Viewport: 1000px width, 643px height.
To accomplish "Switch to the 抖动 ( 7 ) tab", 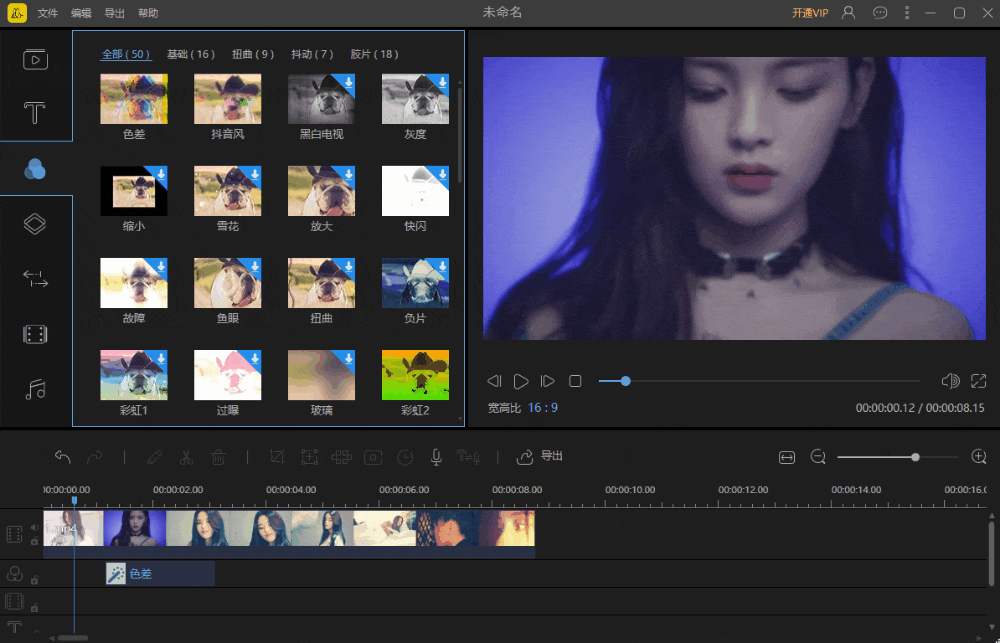I will (x=312, y=54).
